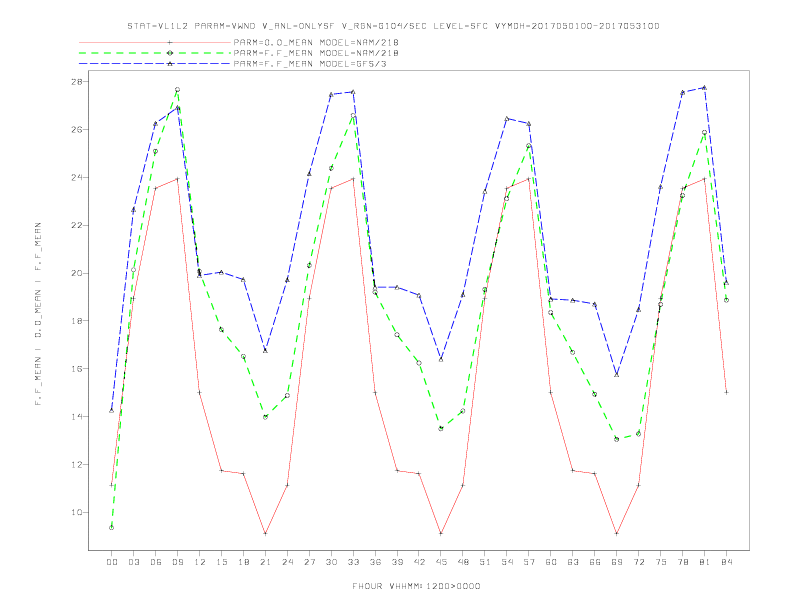Click the chart title starting with STAT=VL1L2

pyautogui.click(x=393, y=26)
